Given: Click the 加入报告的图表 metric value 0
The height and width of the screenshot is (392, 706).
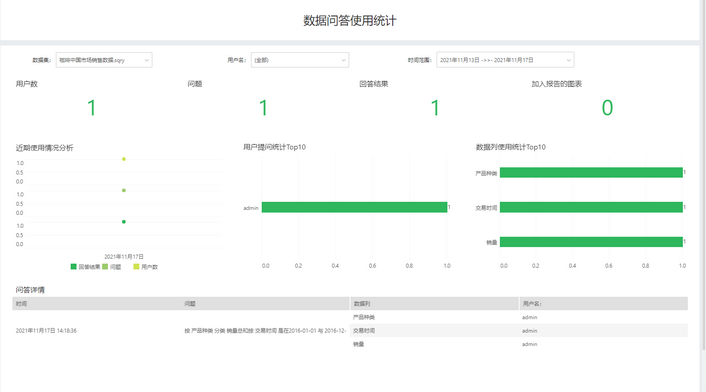Looking at the screenshot, I should click(x=607, y=108).
